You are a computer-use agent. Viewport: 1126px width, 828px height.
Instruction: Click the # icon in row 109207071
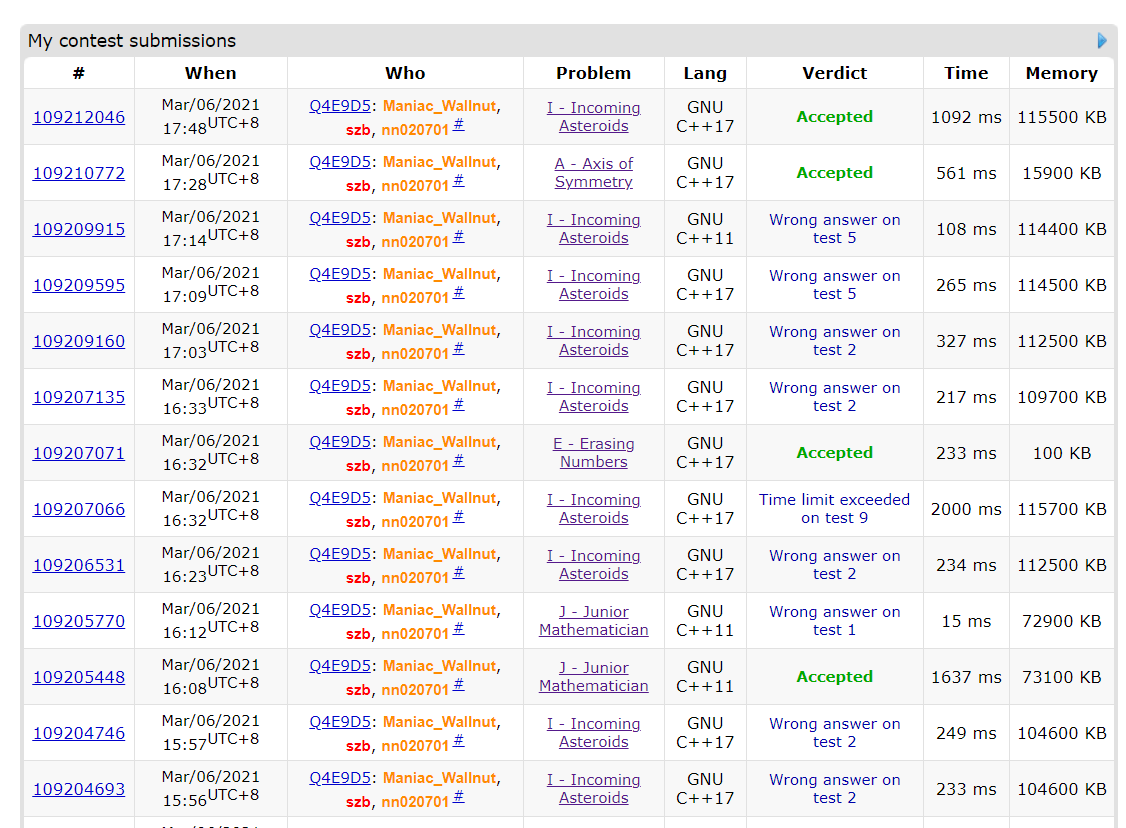[x=458, y=461]
